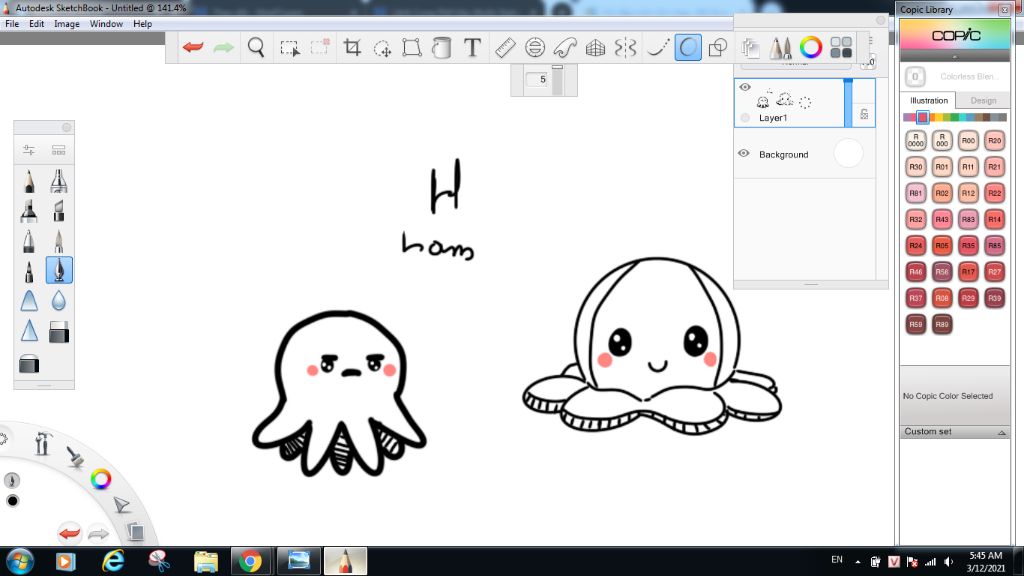This screenshot has width=1024, height=576.
Task: Open the Layer Editor from toolbar
Action: (x=750, y=48)
